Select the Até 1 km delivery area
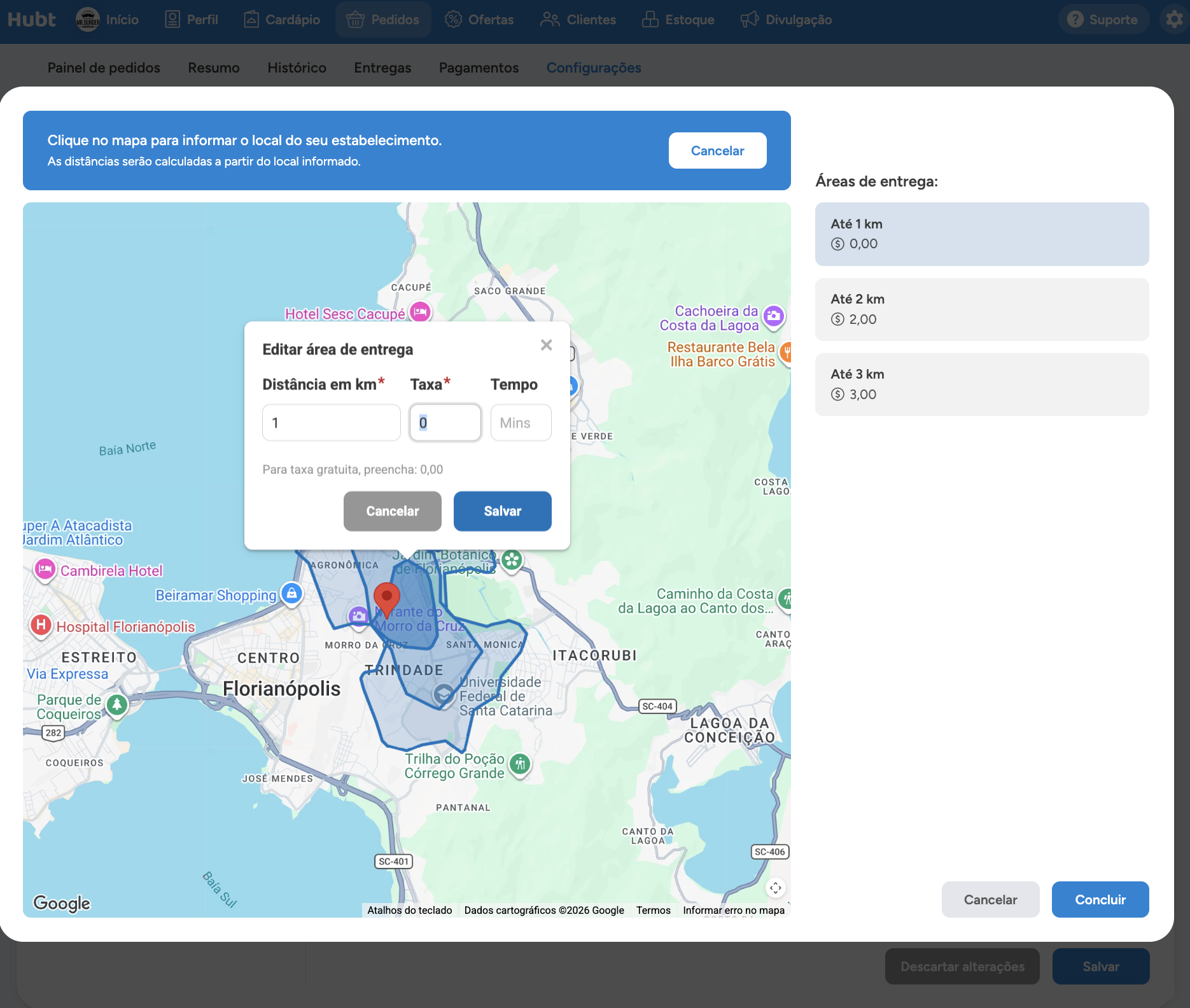 click(982, 234)
